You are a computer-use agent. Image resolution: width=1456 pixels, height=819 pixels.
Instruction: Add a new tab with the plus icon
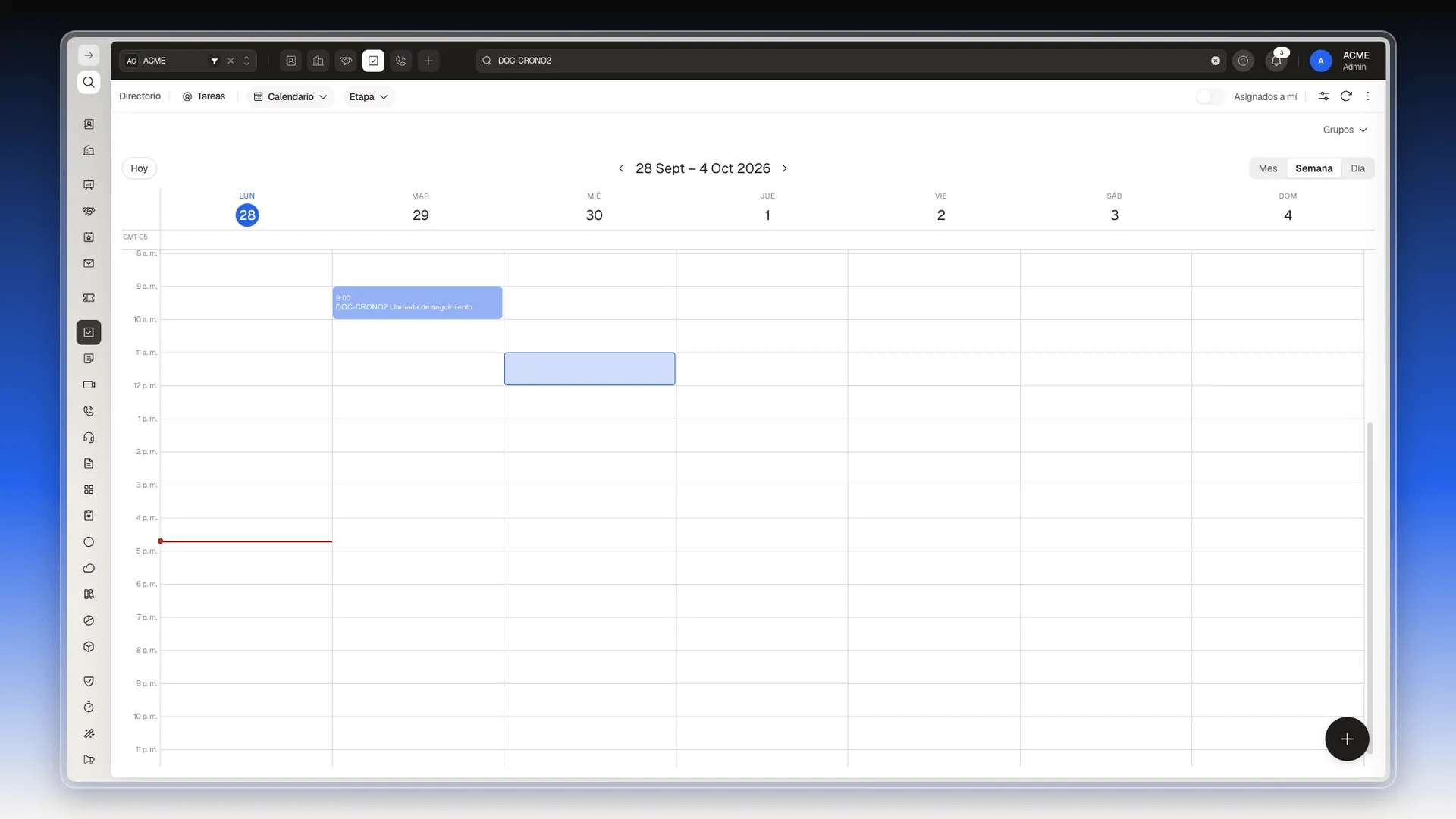[x=428, y=61]
